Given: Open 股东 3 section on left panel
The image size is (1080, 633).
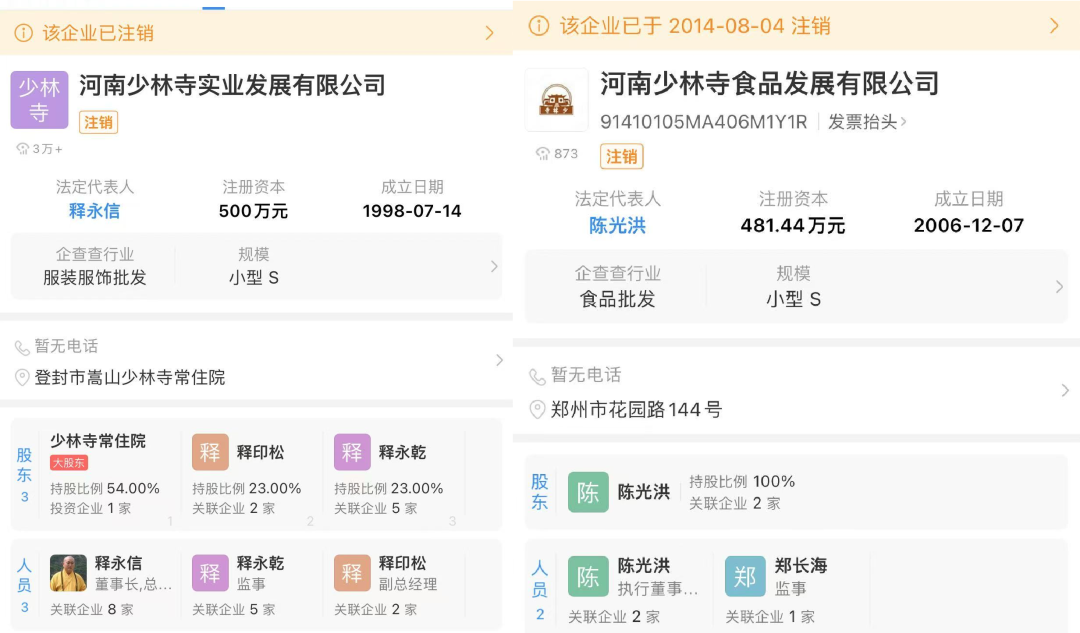Looking at the screenshot, I should point(25,475).
